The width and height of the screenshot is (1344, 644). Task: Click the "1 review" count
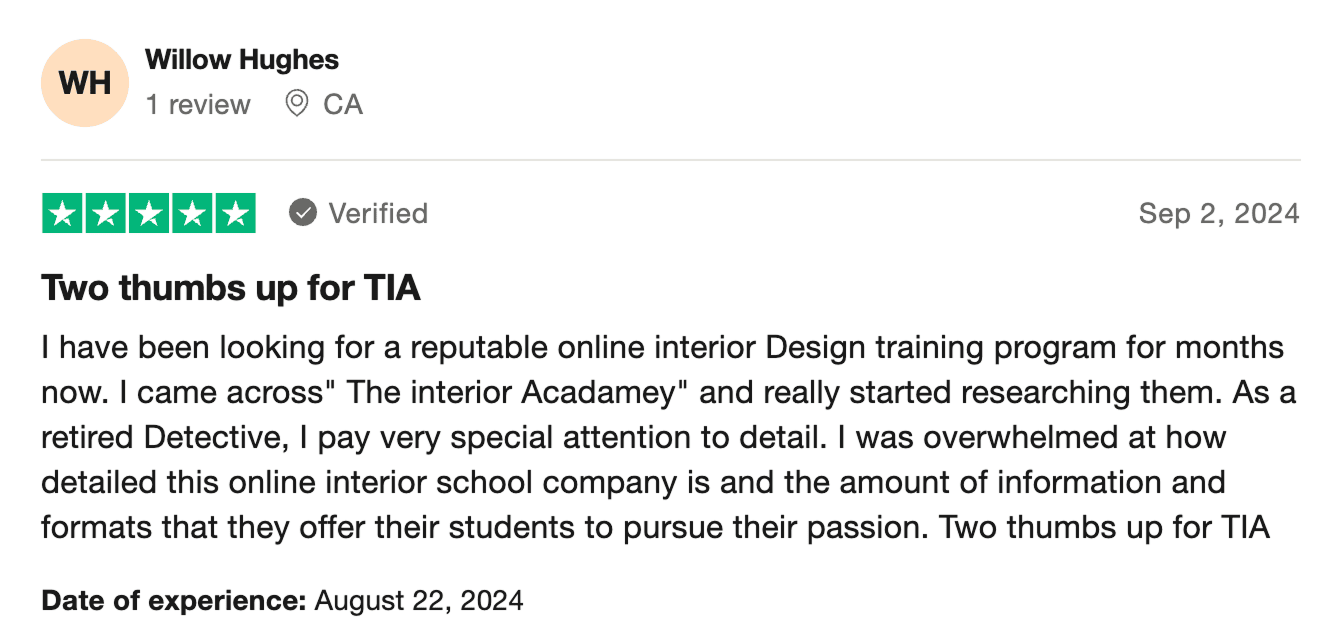coord(198,105)
